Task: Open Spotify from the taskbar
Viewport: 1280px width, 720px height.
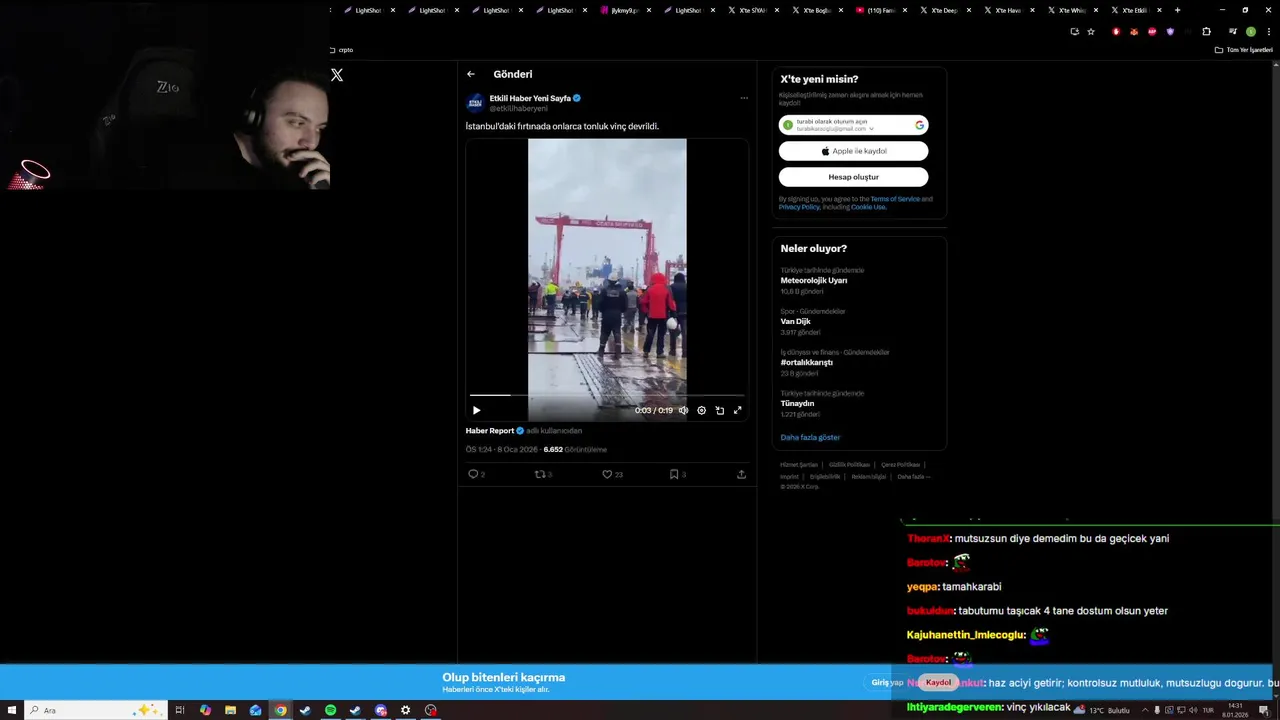Action: (331, 710)
